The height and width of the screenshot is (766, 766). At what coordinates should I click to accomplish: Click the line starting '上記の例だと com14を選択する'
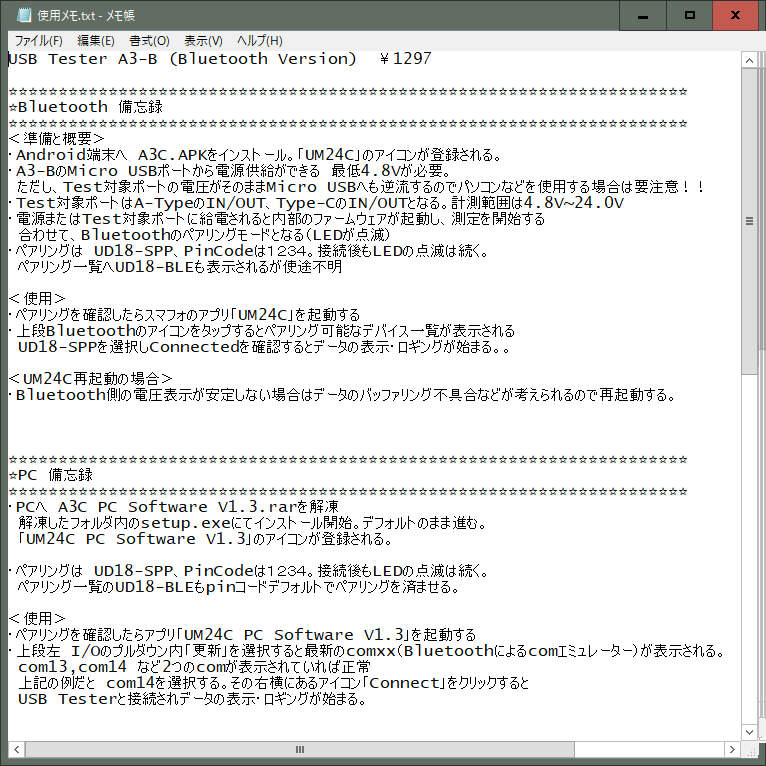click(274, 683)
